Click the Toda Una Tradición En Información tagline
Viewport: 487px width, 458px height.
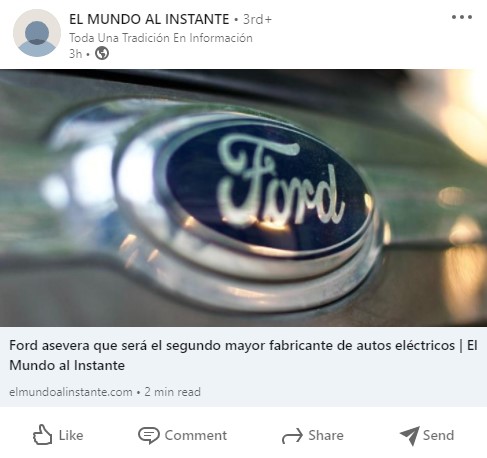161,38
